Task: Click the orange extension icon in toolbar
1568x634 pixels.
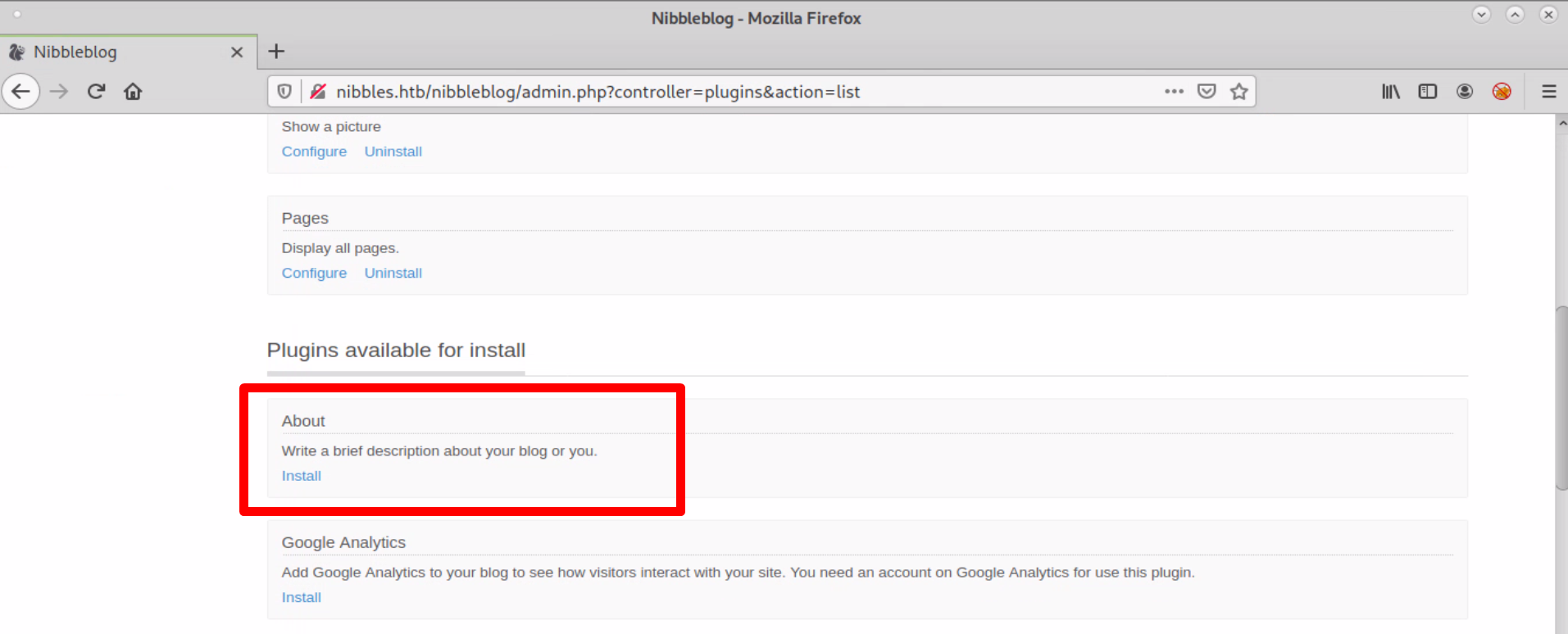Action: [x=1502, y=92]
